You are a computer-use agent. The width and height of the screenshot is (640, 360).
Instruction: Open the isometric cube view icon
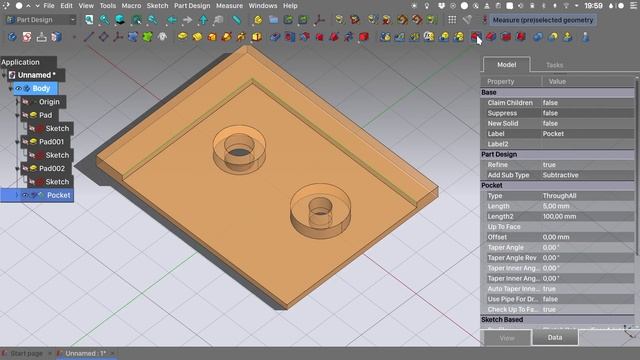120,20
